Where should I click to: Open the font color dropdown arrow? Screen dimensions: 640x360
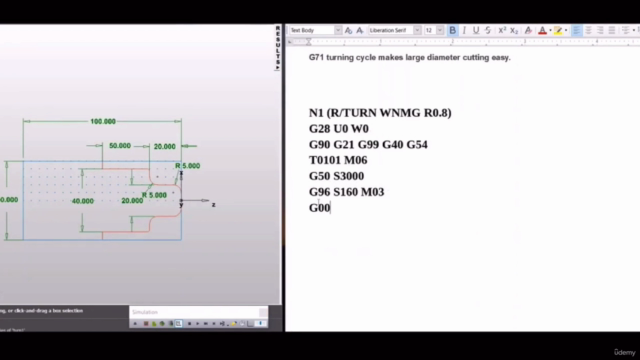point(550,30)
